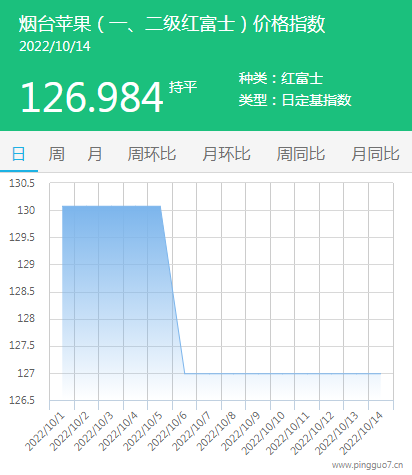Click the 2022/10/1 axis label
412x475 pixels.
pos(45,431)
